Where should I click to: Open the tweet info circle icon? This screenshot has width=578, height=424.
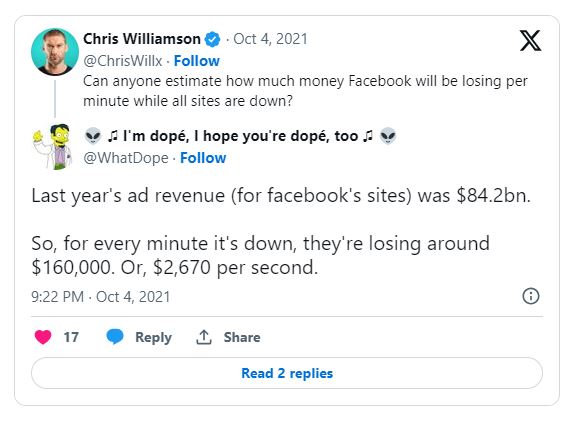531,296
